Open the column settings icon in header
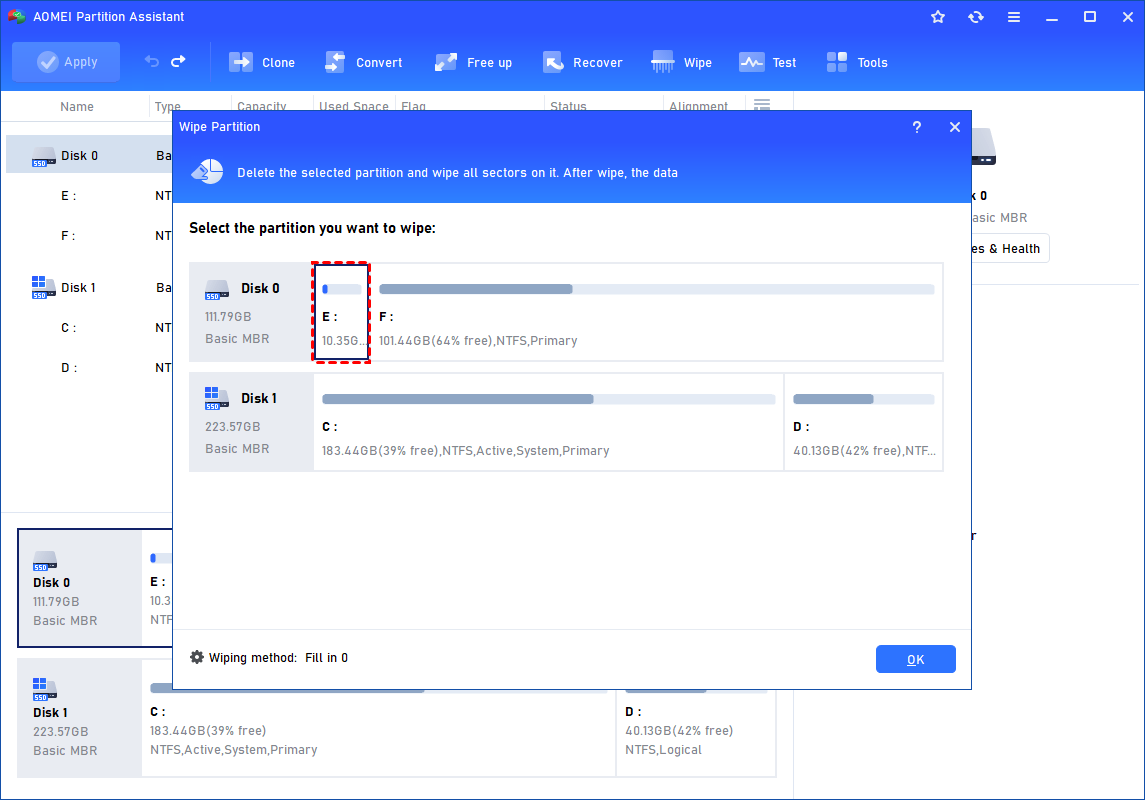1145x800 pixels. (762, 104)
